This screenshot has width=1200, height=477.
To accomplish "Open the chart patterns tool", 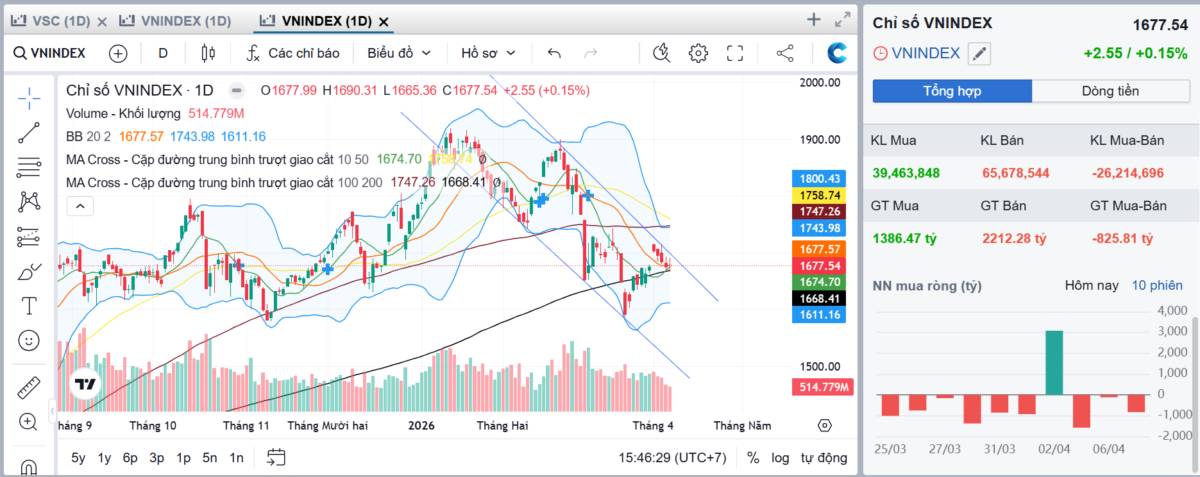I will (29, 201).
